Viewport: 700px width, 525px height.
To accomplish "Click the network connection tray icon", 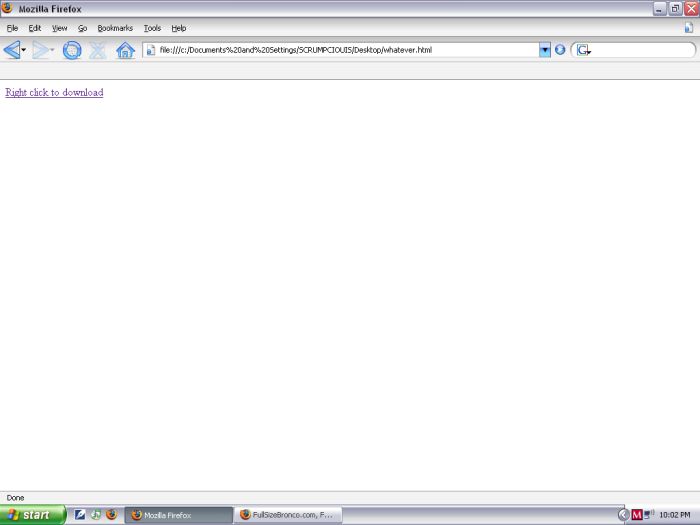I will point(649,515).
